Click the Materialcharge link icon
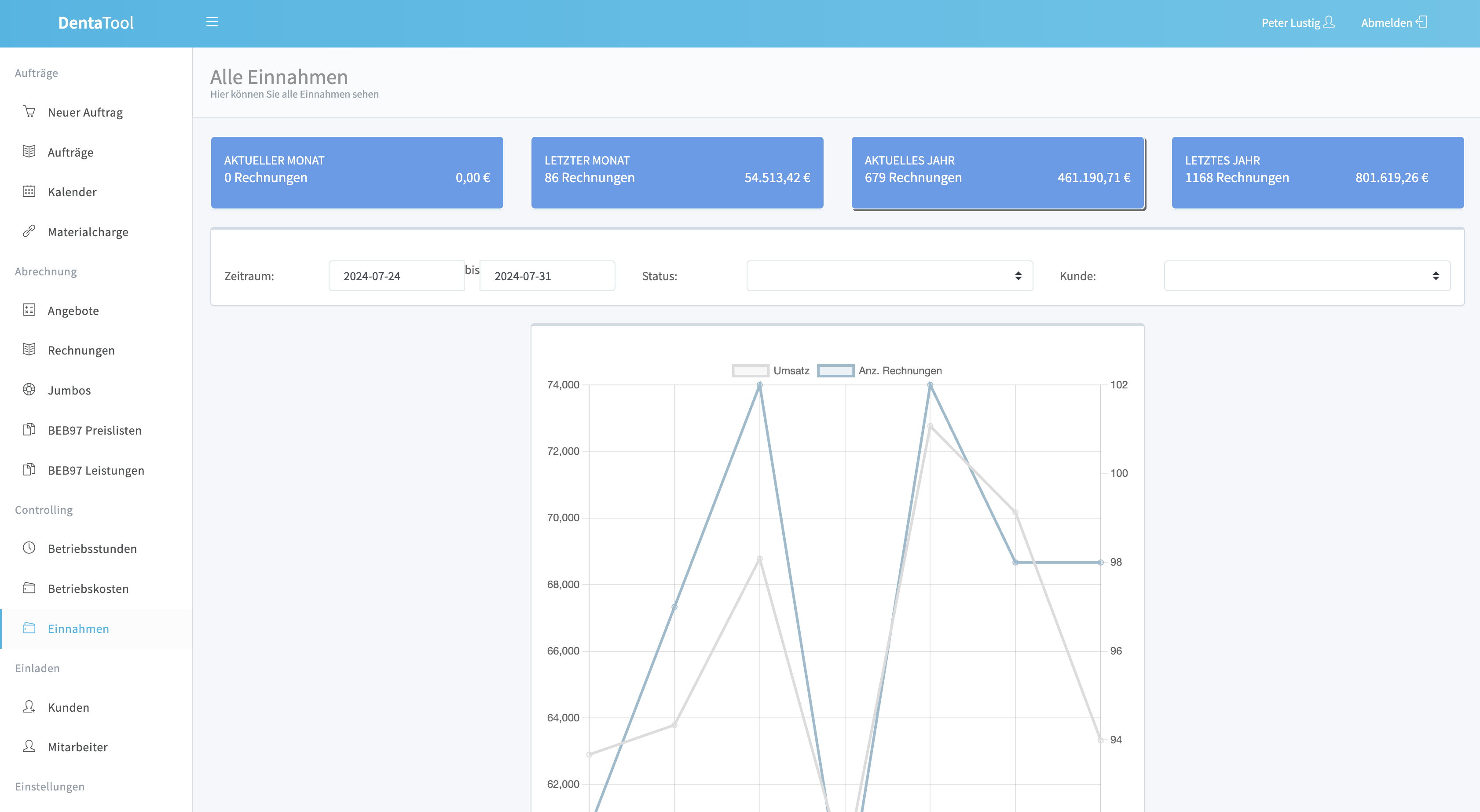Viewport: 1480px width, 812px height. point(29,231)
